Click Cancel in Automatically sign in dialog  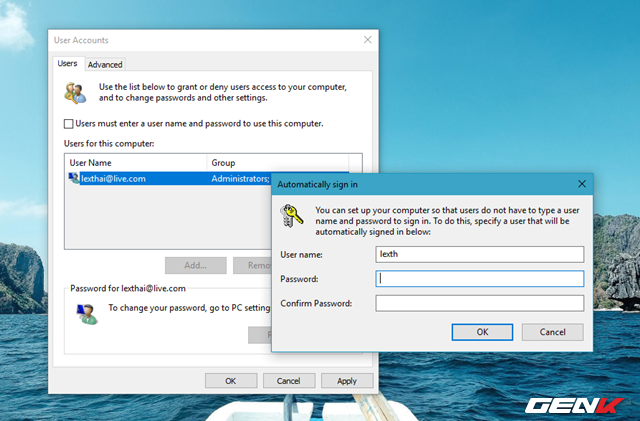point(552,332)
